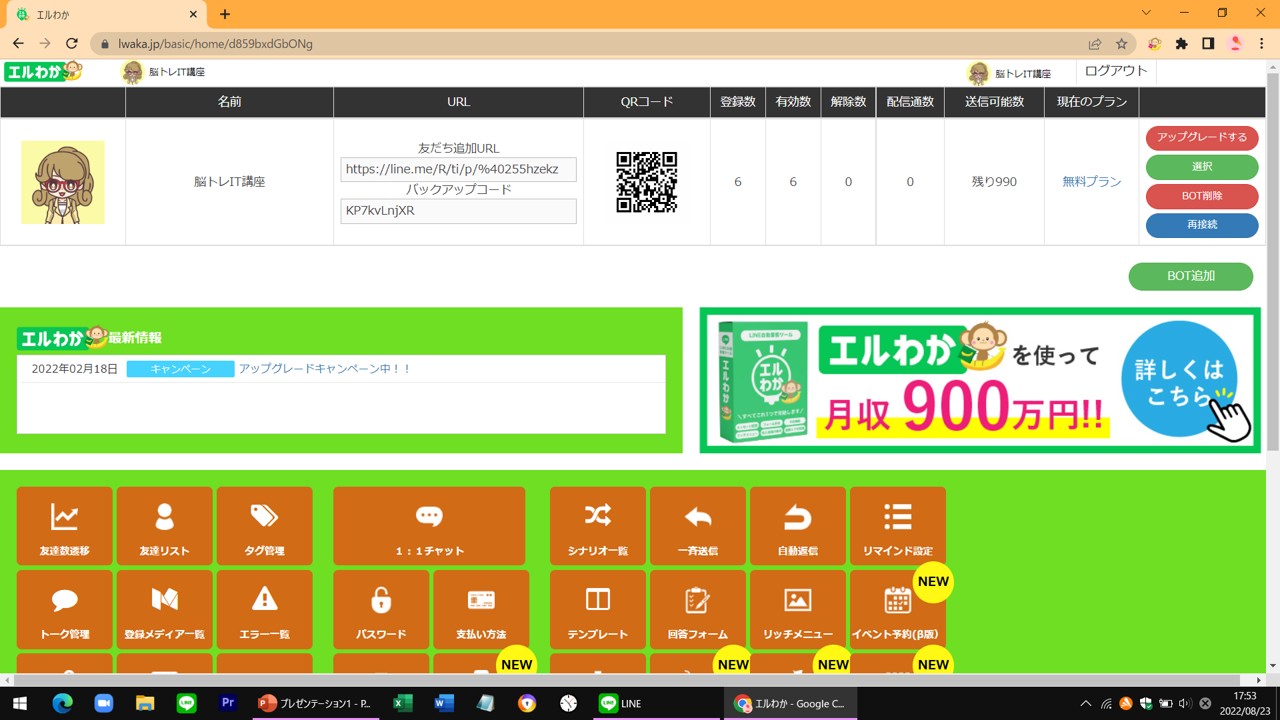Open a new browser tab
The image size is (1280, 720).
pyautogui.click(x=225, y=14)
